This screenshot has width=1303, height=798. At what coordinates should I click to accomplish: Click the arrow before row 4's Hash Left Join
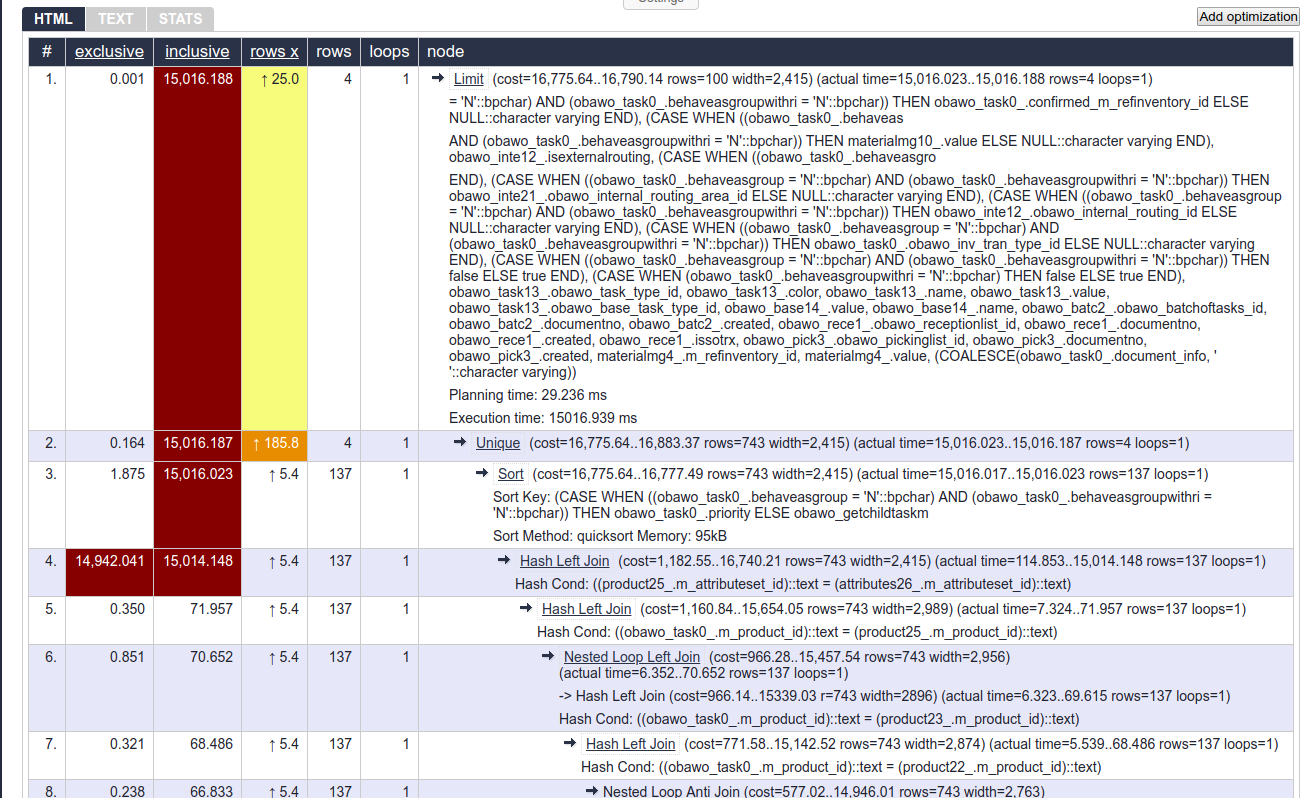tap(504, 561)
